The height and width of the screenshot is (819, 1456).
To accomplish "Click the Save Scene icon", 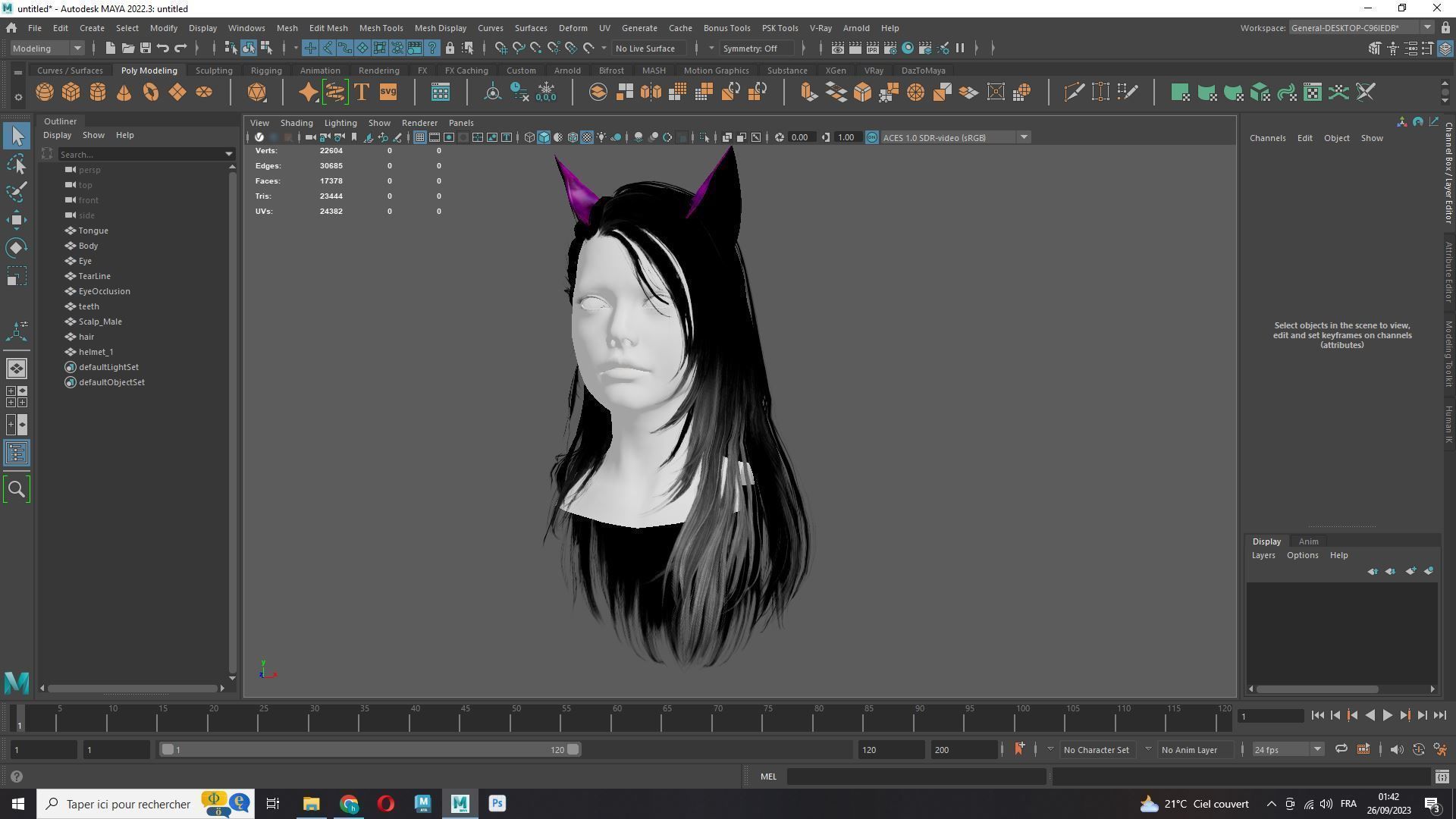I will pos(146,48).
